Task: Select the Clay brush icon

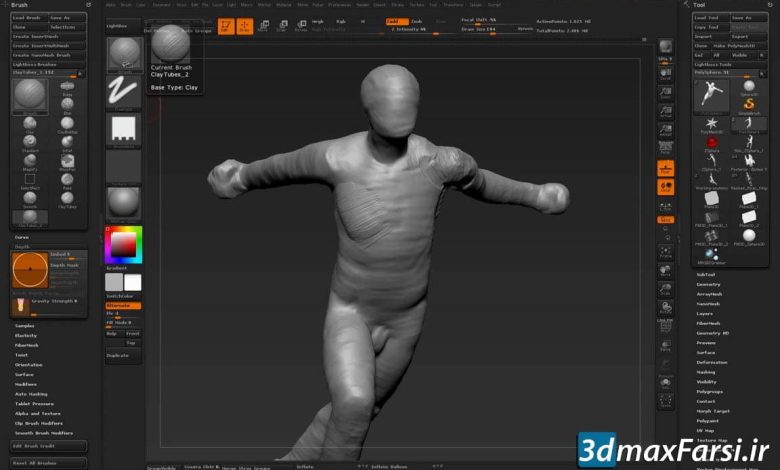Action: click(30, 123)
